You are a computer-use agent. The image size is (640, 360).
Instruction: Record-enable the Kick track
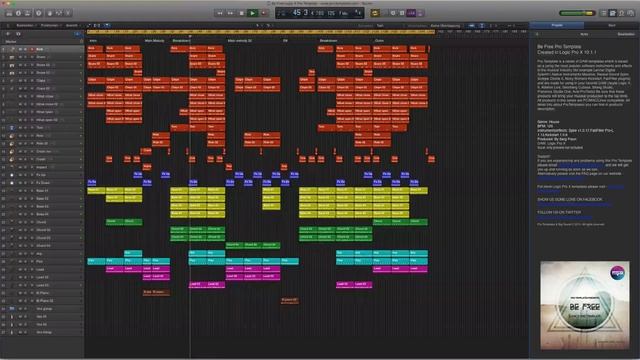click(32, 49)
